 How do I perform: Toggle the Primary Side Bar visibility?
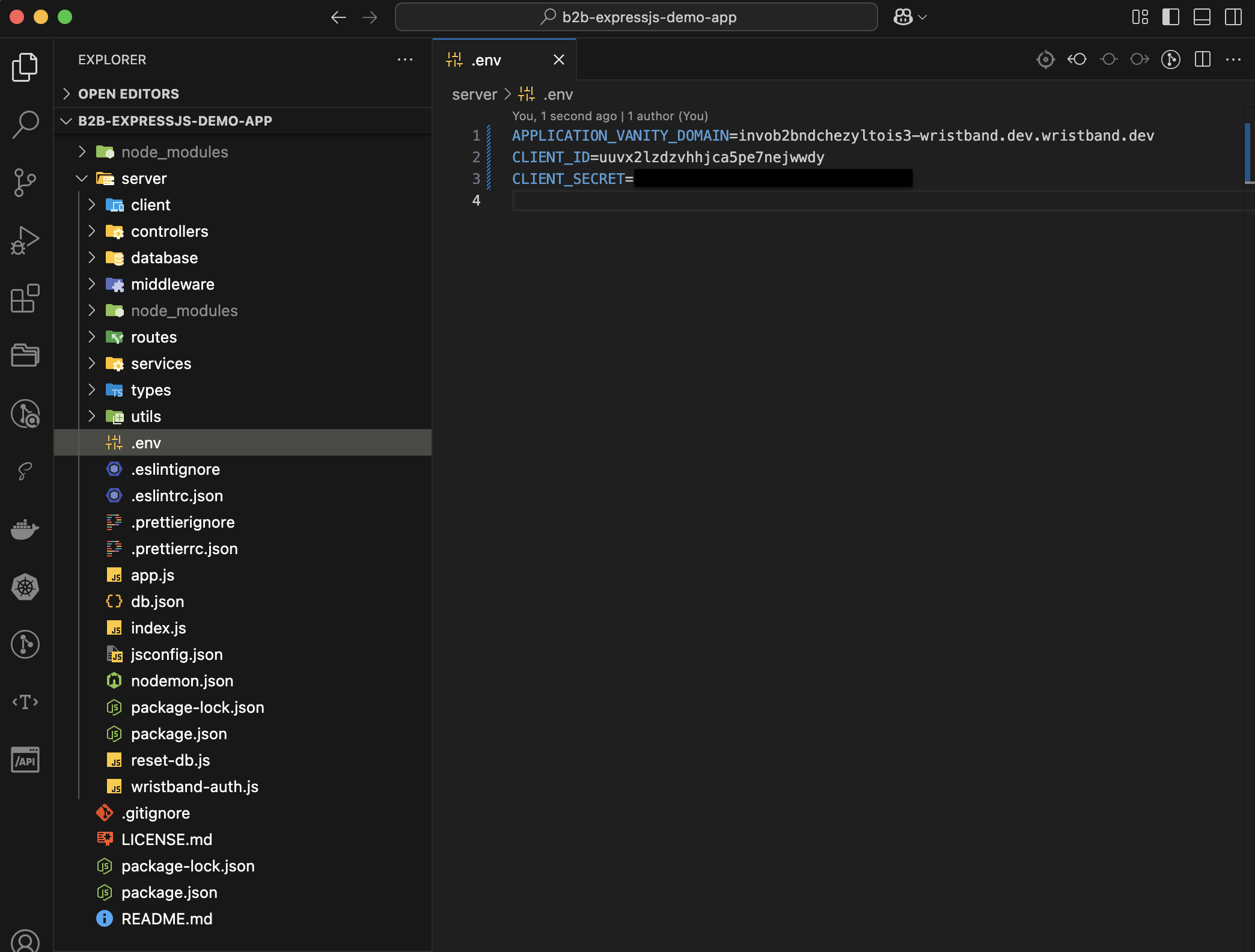(1170, 17)
